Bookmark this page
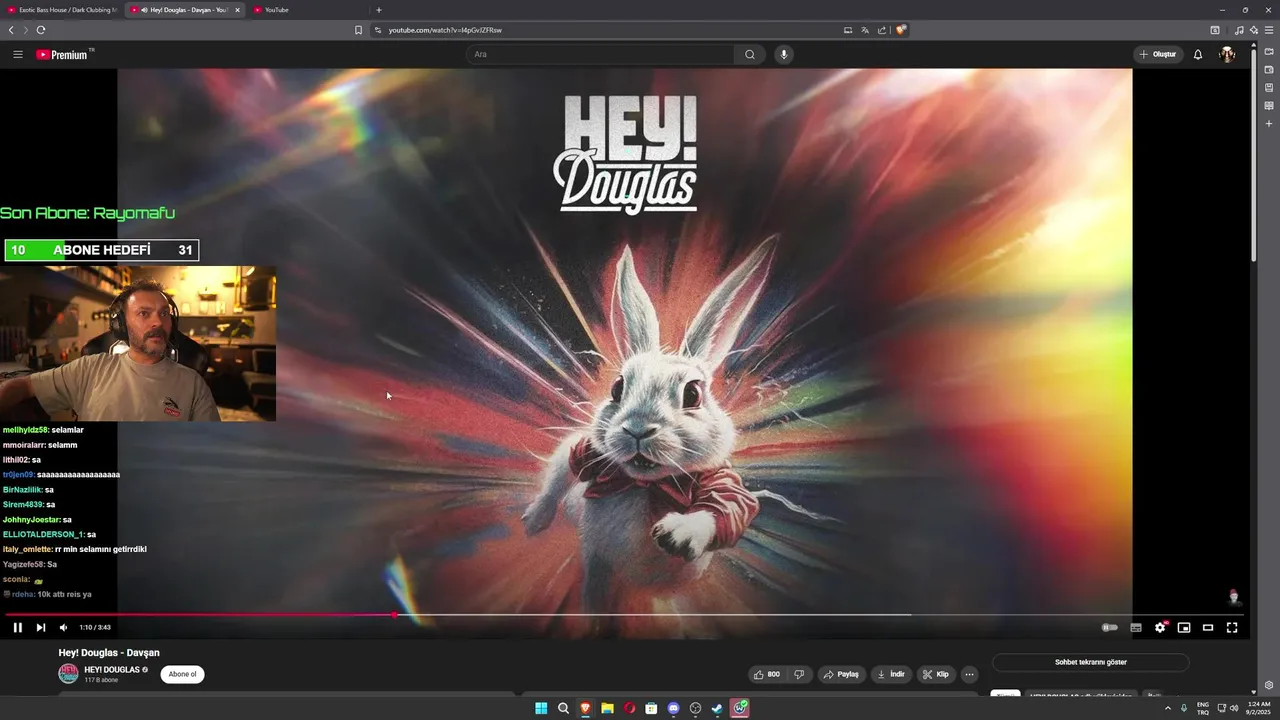Image resolution: width=1280 pixels, height=720 pixels. pyautogui.click(x=358, y=30)
